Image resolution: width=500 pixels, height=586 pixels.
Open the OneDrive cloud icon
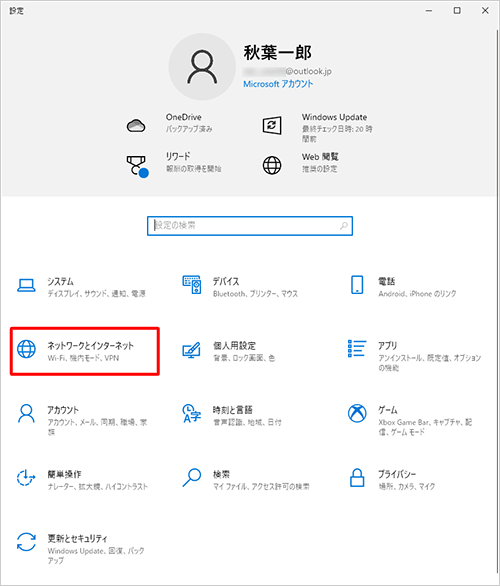[136, 126]
